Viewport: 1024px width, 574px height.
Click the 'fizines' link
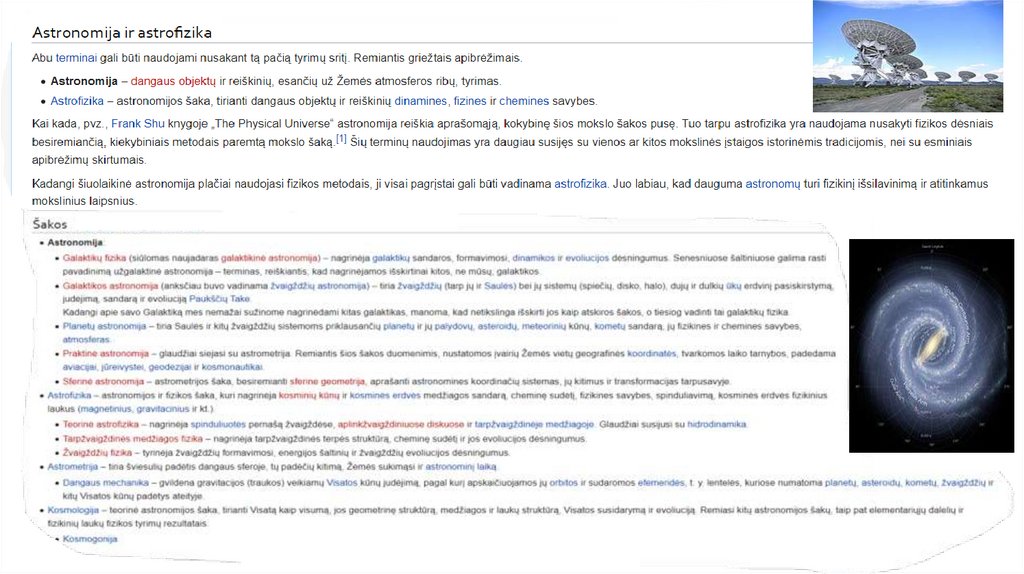(x=470, y=101)
